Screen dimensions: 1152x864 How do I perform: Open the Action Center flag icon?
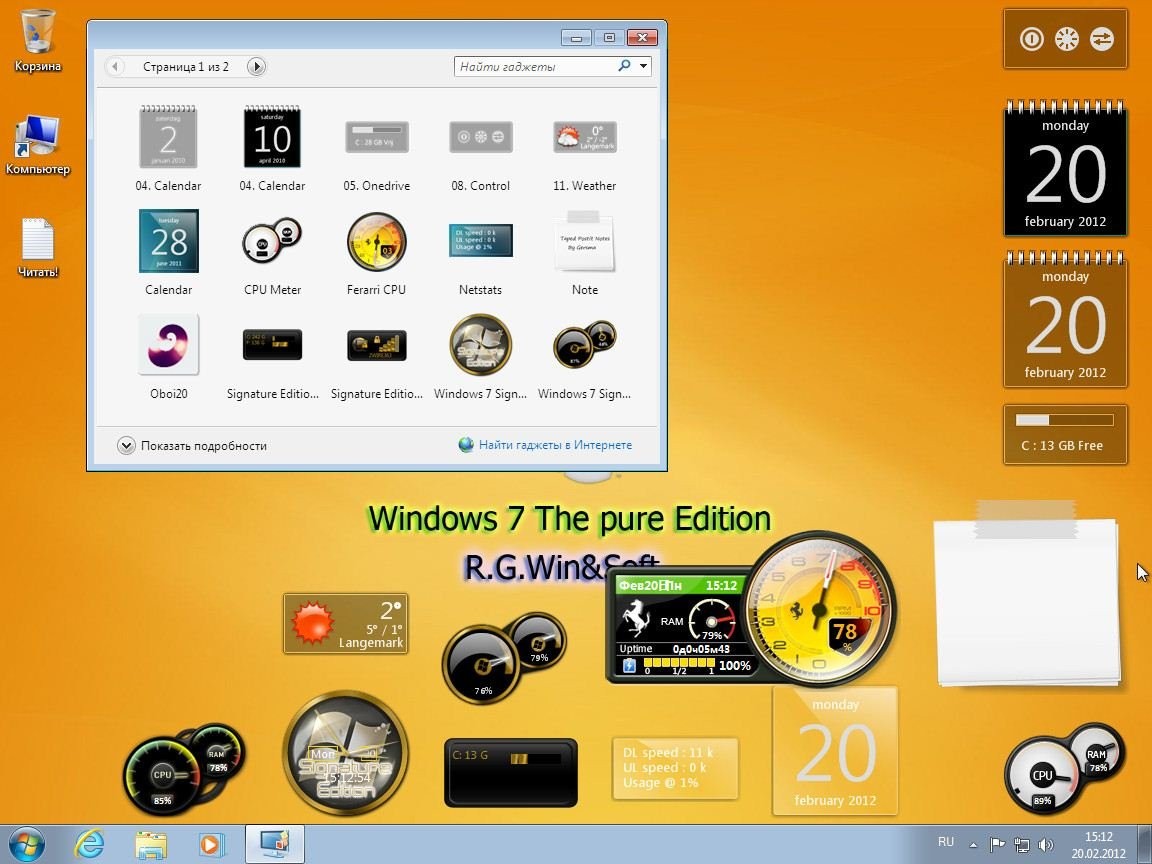tap(997, 844)
